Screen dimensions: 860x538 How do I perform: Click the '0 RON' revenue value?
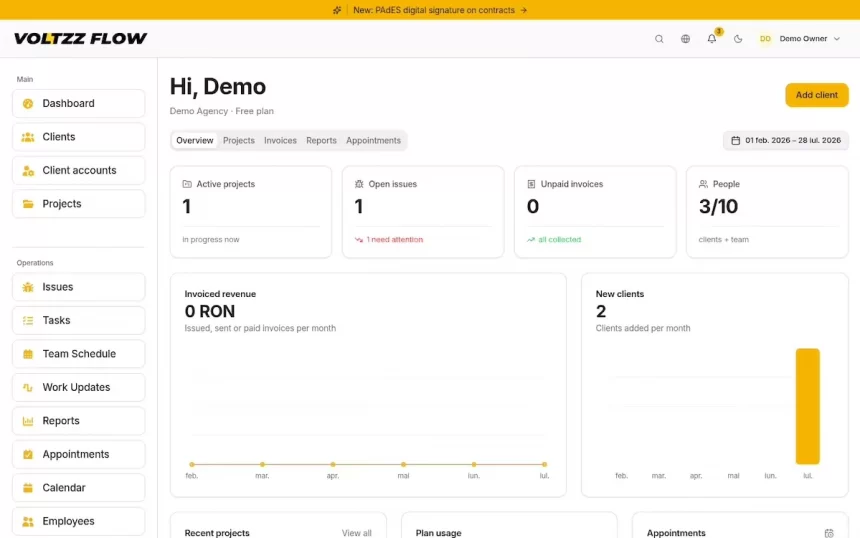(210, 312)
